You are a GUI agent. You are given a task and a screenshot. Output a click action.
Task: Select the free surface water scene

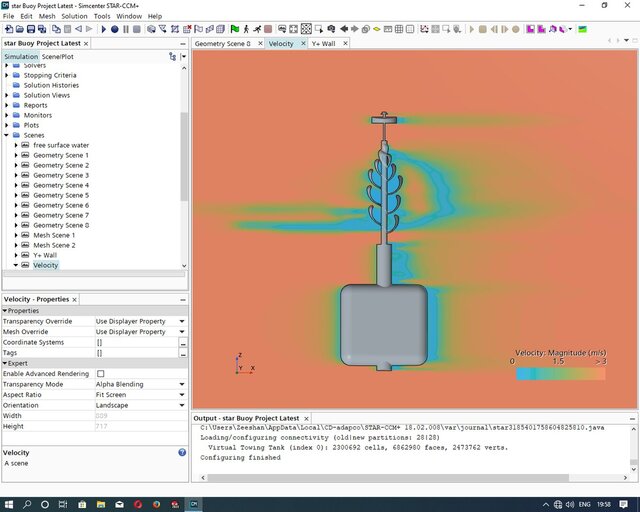pyautogui.click(x=61, y=145)
